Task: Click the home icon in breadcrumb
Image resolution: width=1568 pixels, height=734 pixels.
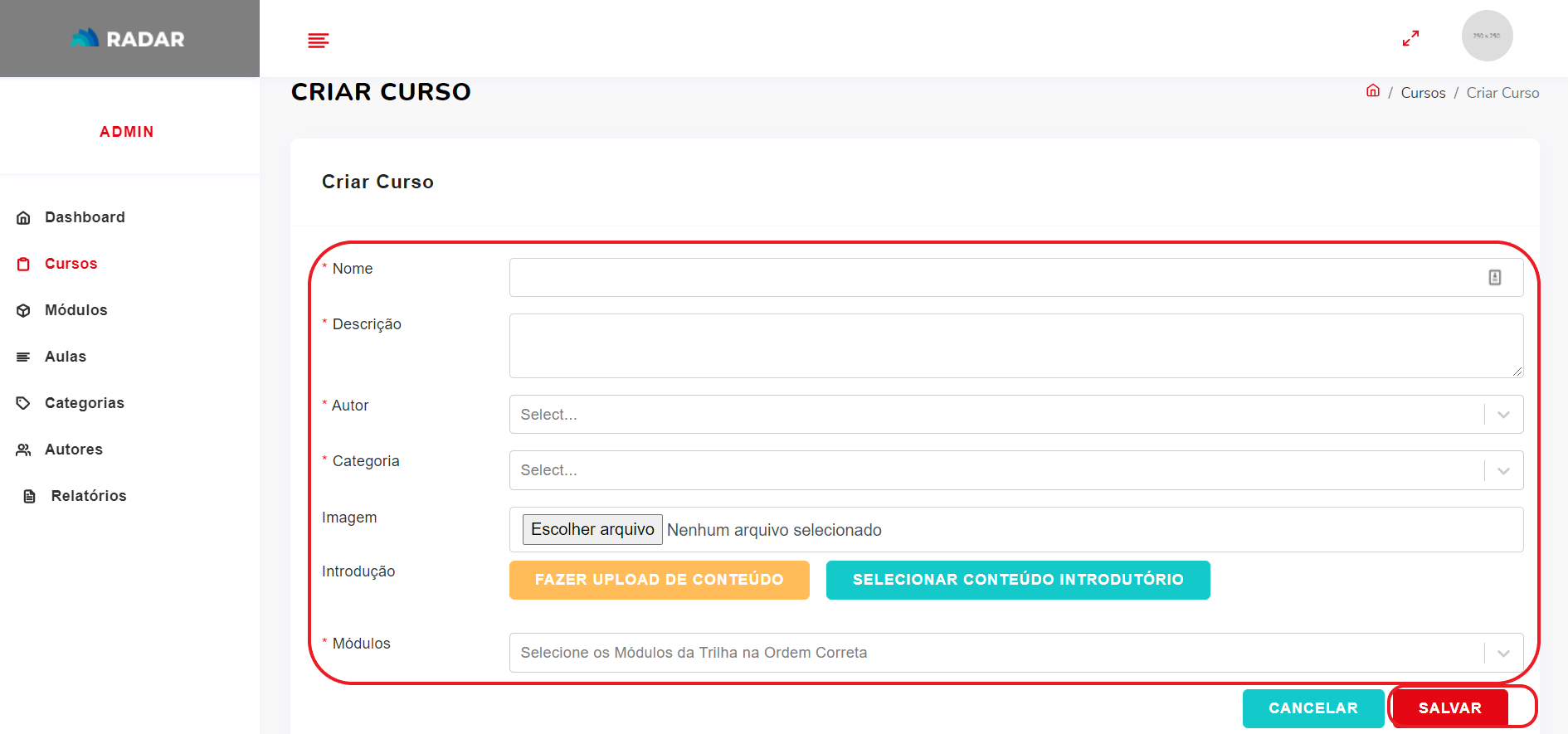Action: (1373, 91)
